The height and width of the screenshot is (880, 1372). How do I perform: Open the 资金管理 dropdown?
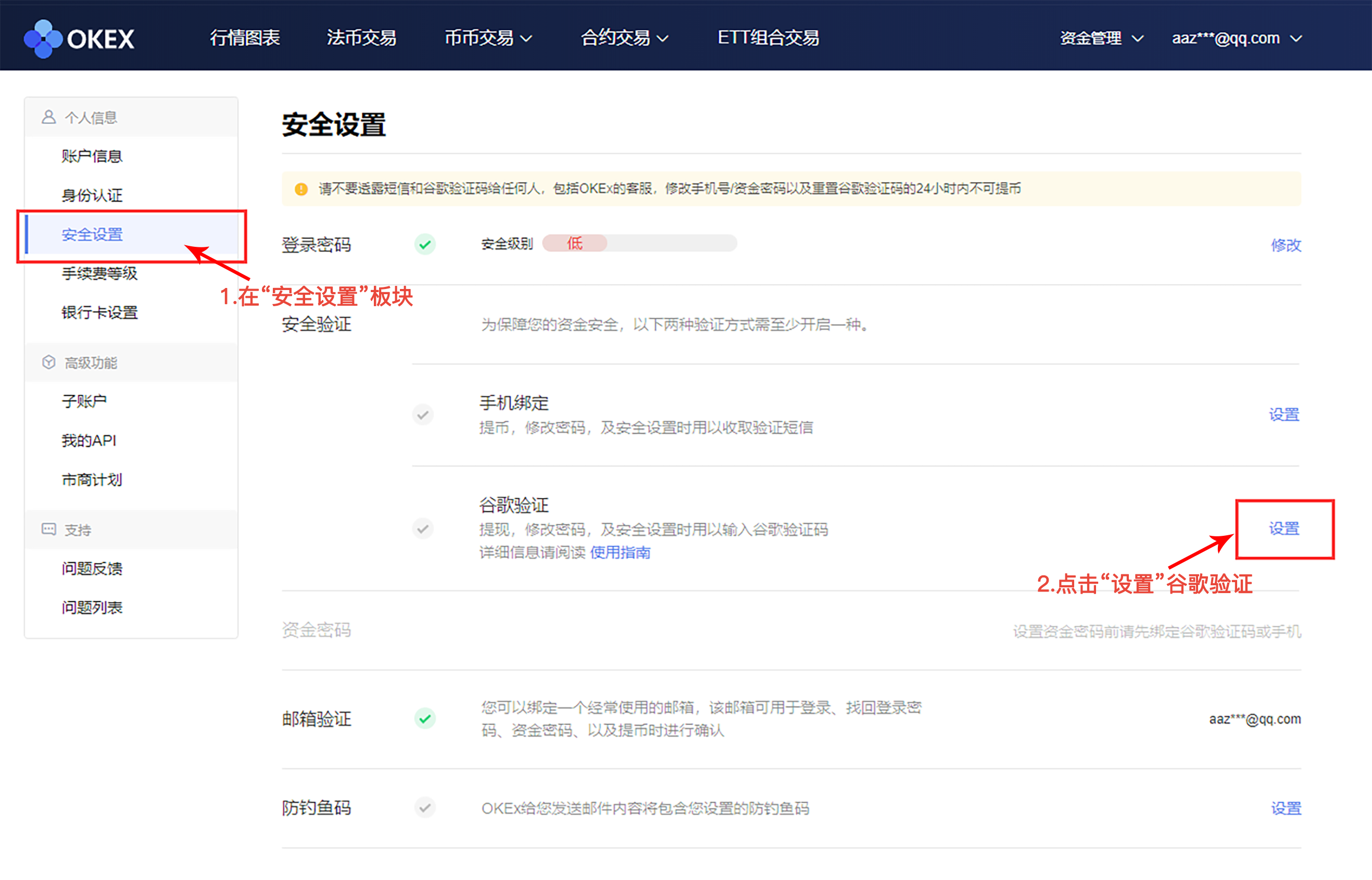coord(1102,39)
